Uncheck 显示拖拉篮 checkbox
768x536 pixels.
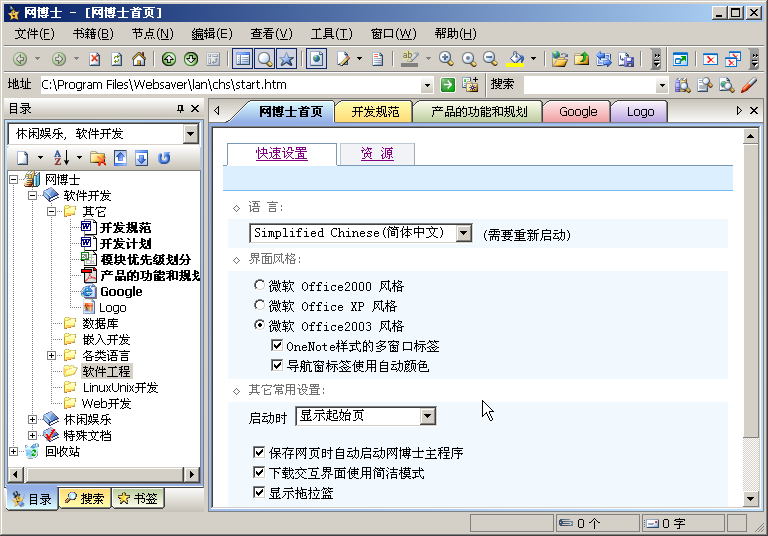pos(260,493)
